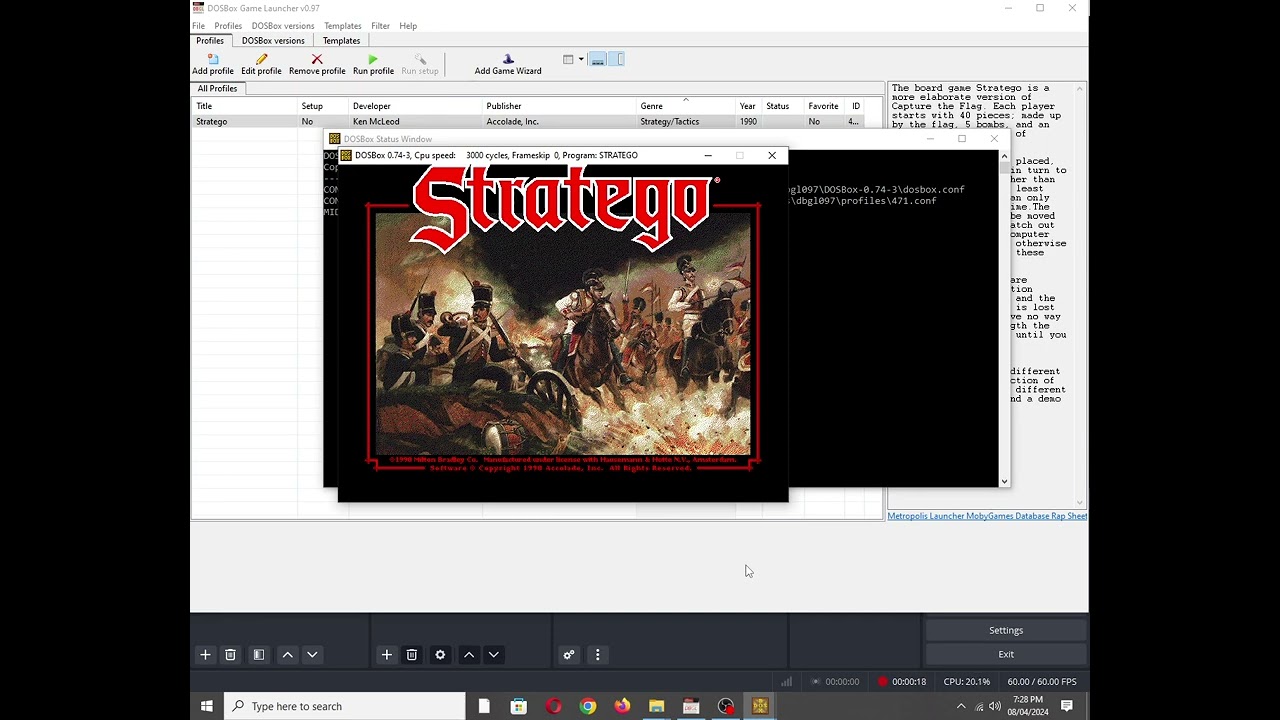Run the selected profile with green arrow
The image size is (1280, 720).
(373, 59)
